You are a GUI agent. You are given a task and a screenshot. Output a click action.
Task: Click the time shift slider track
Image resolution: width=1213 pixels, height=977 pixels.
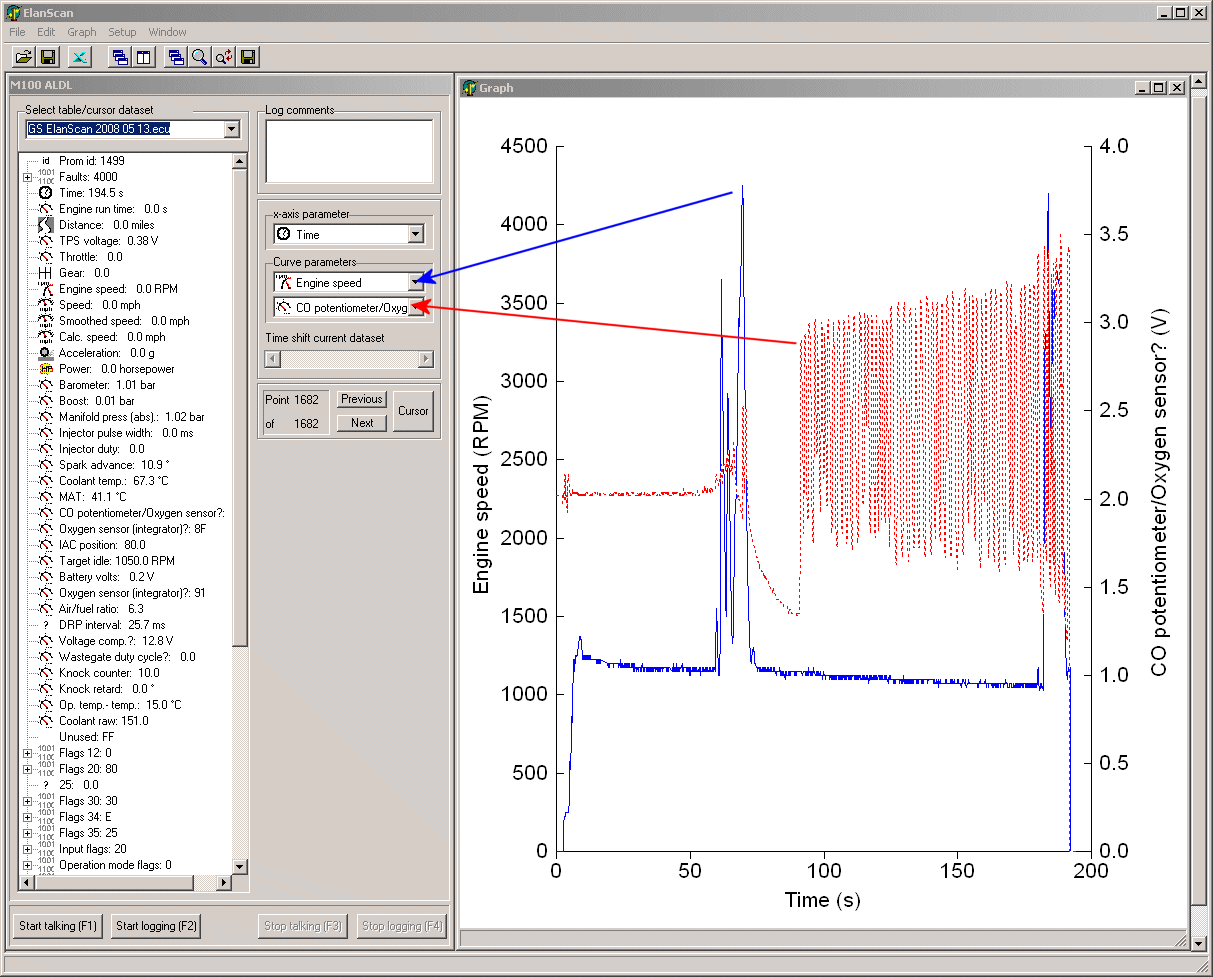350,359
